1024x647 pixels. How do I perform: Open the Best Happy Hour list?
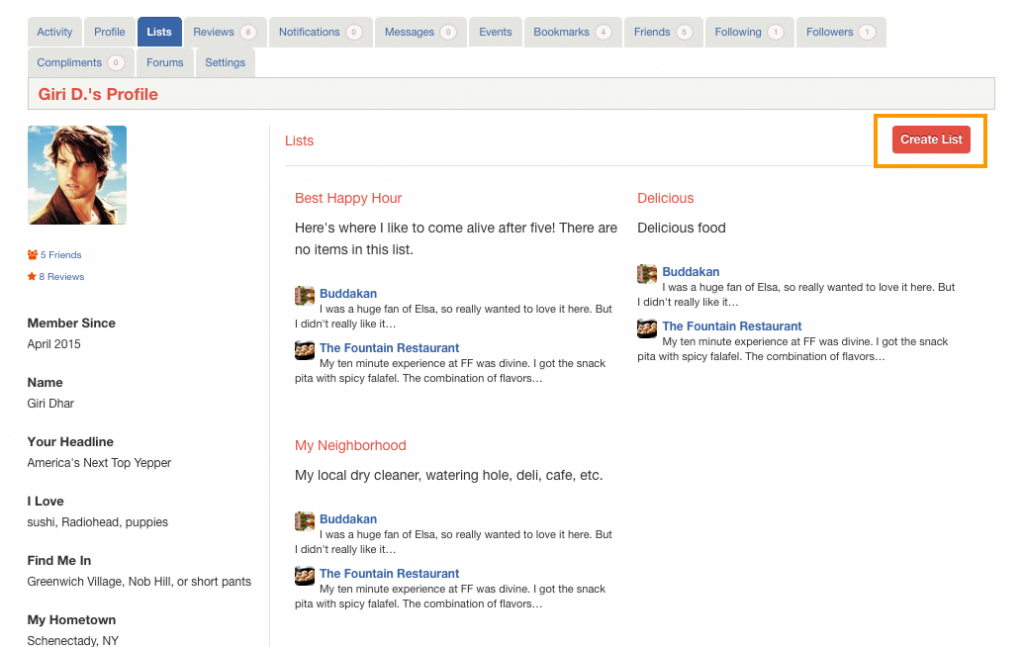[x=348, y=198]
